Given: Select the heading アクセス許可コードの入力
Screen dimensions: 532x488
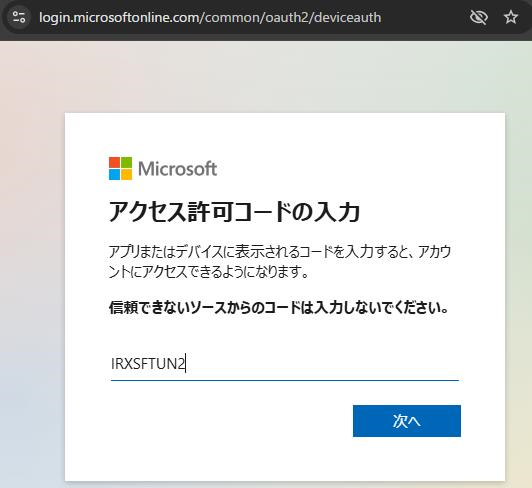Looking at the screenshot, I should click(234, 211).
